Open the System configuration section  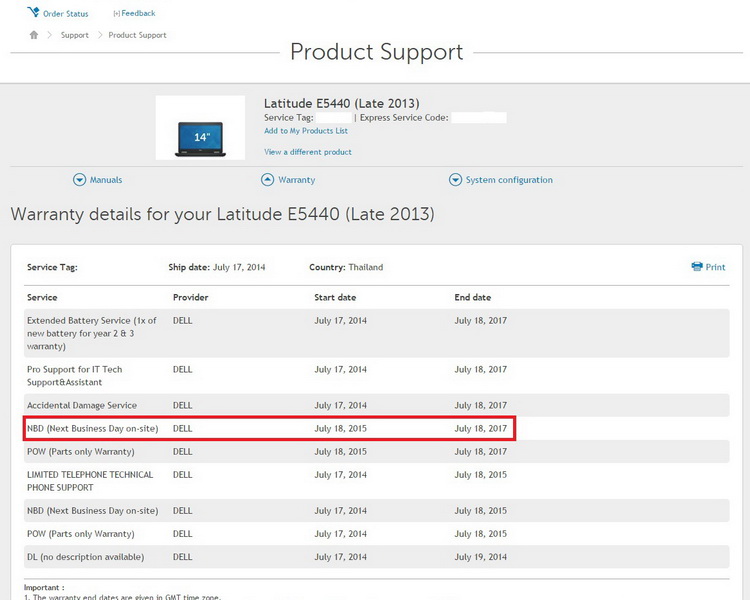(509, 180)
